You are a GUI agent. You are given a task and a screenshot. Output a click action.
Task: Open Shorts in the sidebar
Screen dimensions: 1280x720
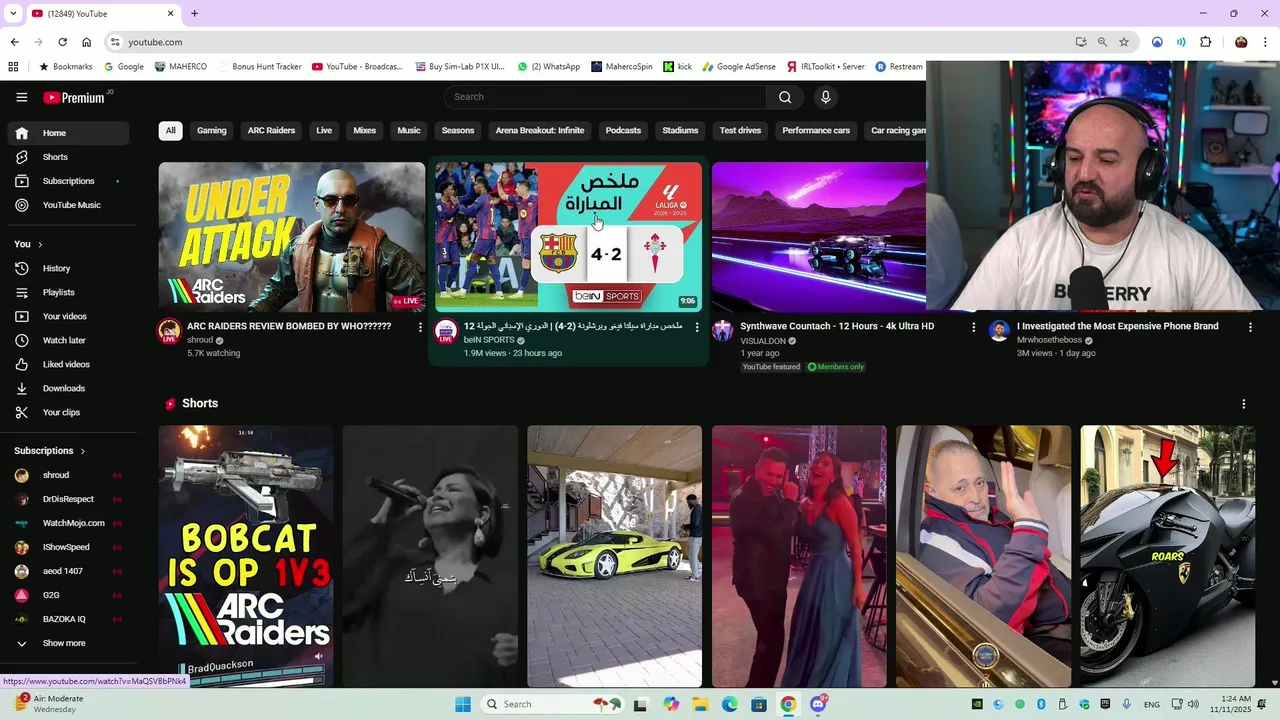pos(69,157)
